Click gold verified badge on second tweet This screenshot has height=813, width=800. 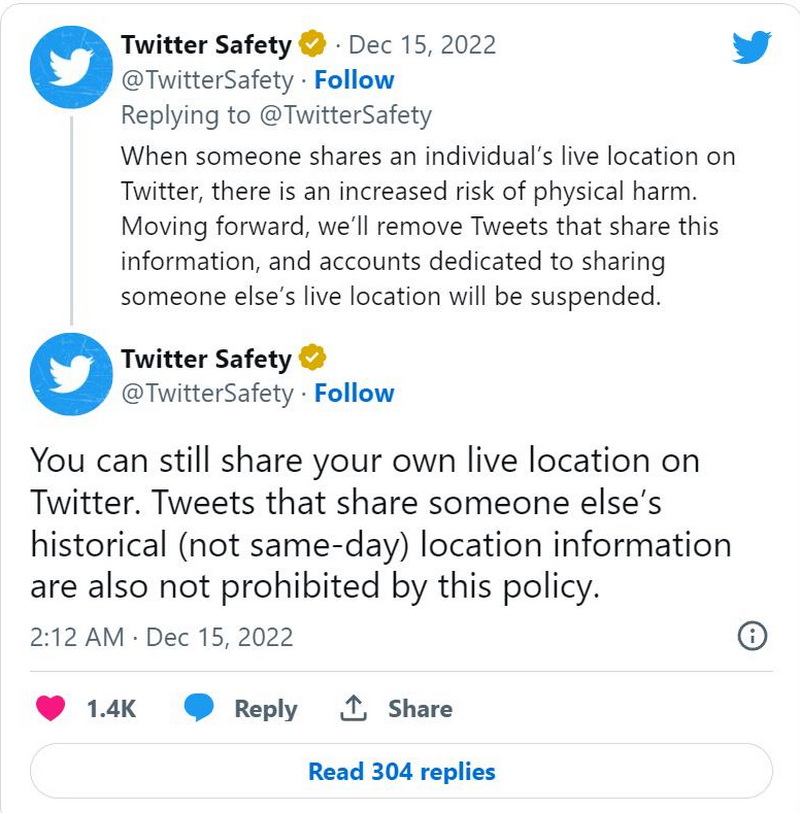tap(312, 358)
